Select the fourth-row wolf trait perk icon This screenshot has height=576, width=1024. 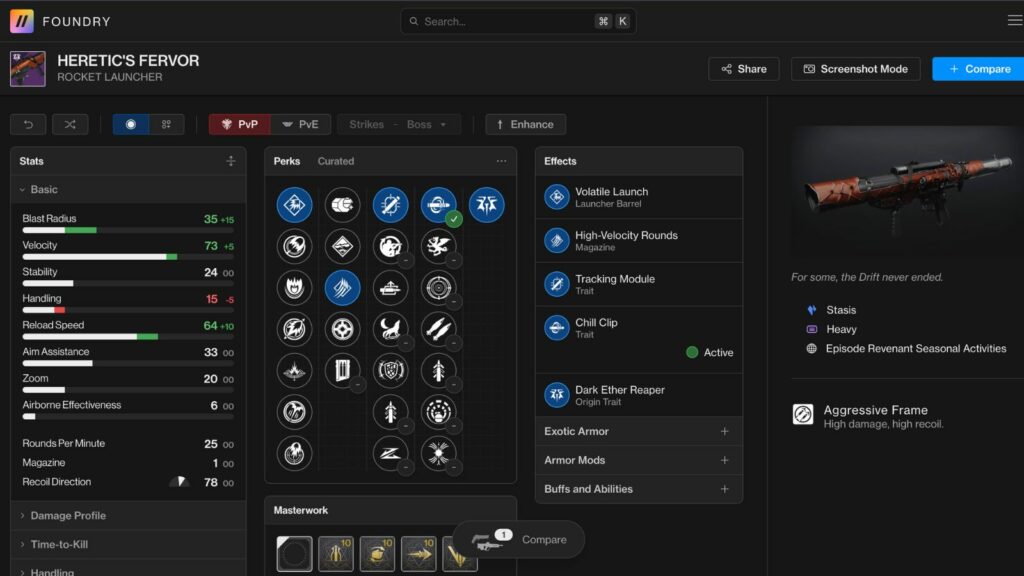click(391, 329)
